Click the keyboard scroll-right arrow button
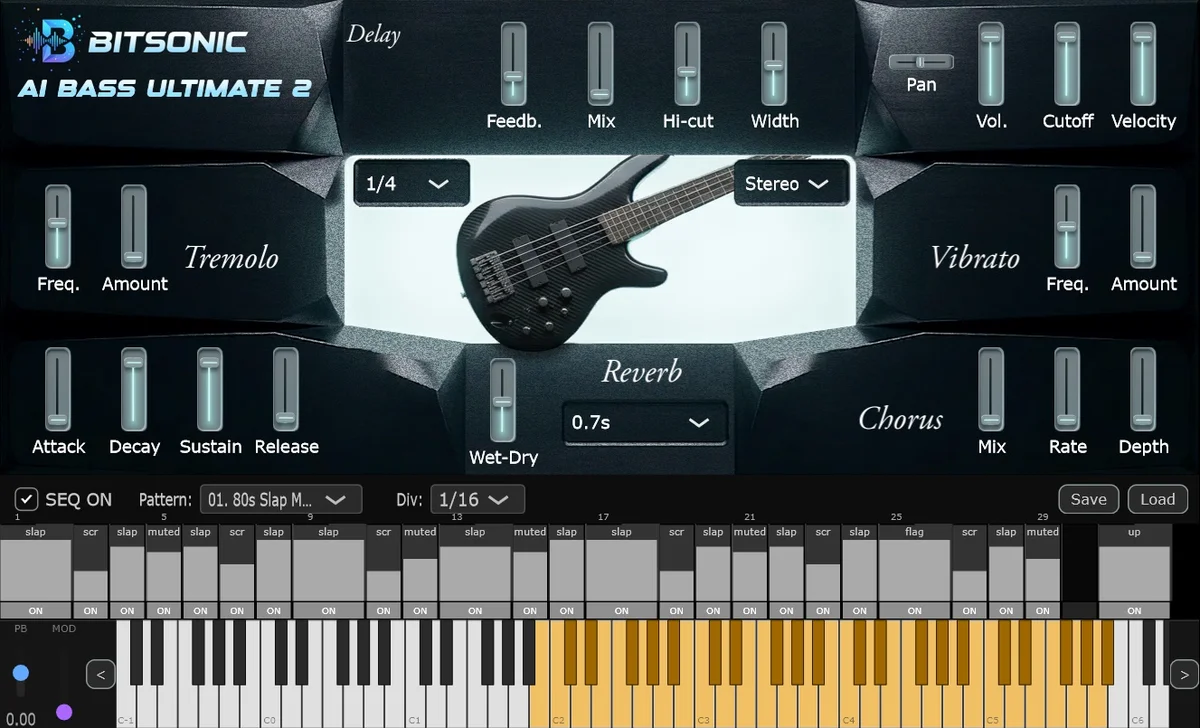Screen dimensions: 1200x728 point(1183,675)
